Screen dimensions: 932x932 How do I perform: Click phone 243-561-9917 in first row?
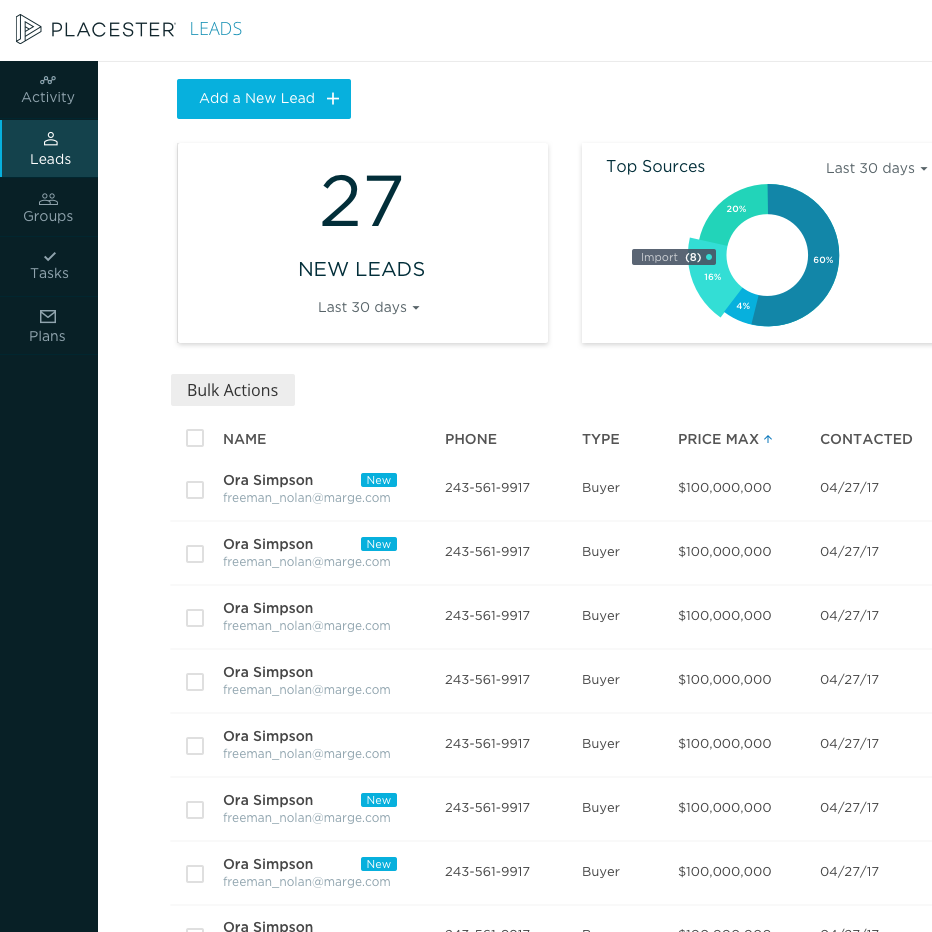point(487,488)
